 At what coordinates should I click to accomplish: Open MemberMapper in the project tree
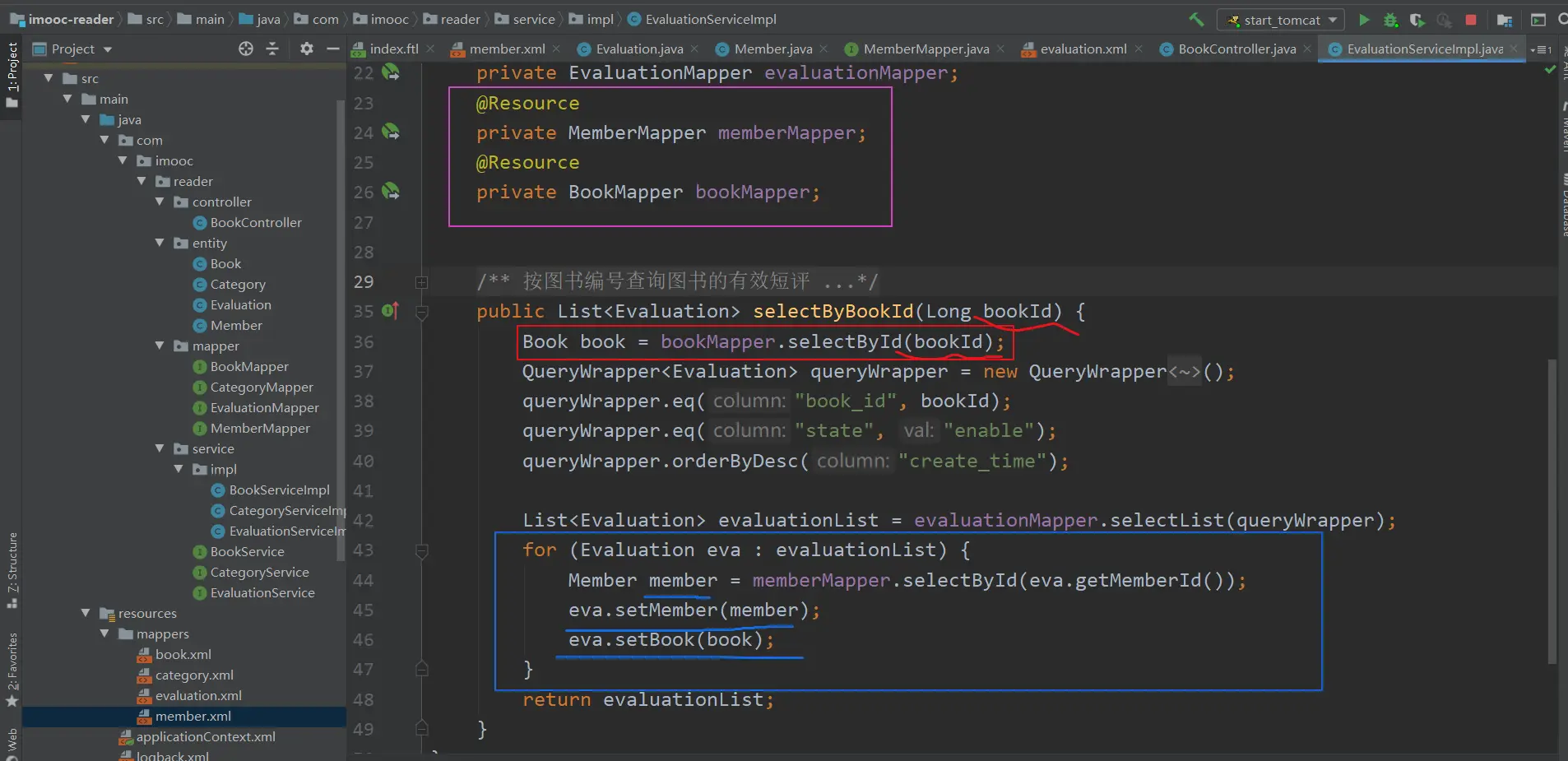[260, 428]
